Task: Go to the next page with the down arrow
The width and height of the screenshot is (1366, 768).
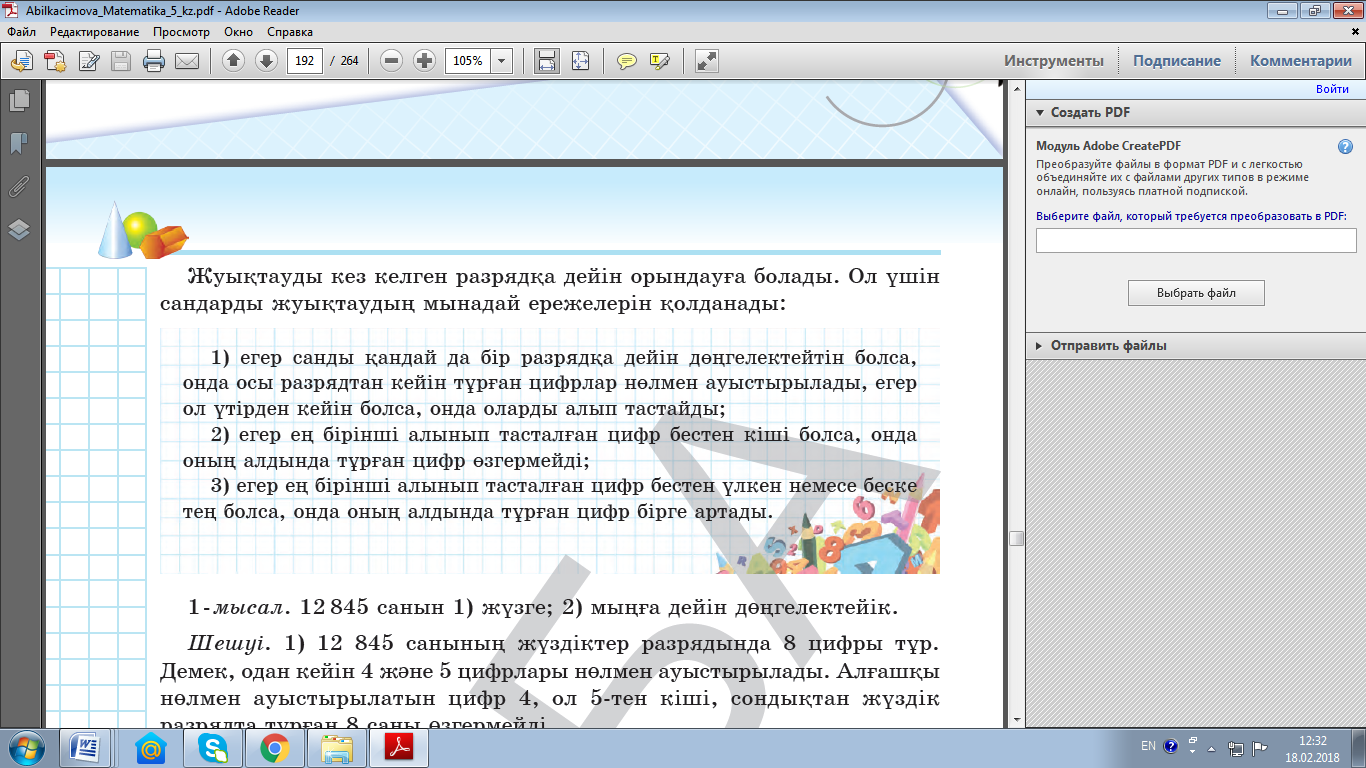Action: click(266, 61)
